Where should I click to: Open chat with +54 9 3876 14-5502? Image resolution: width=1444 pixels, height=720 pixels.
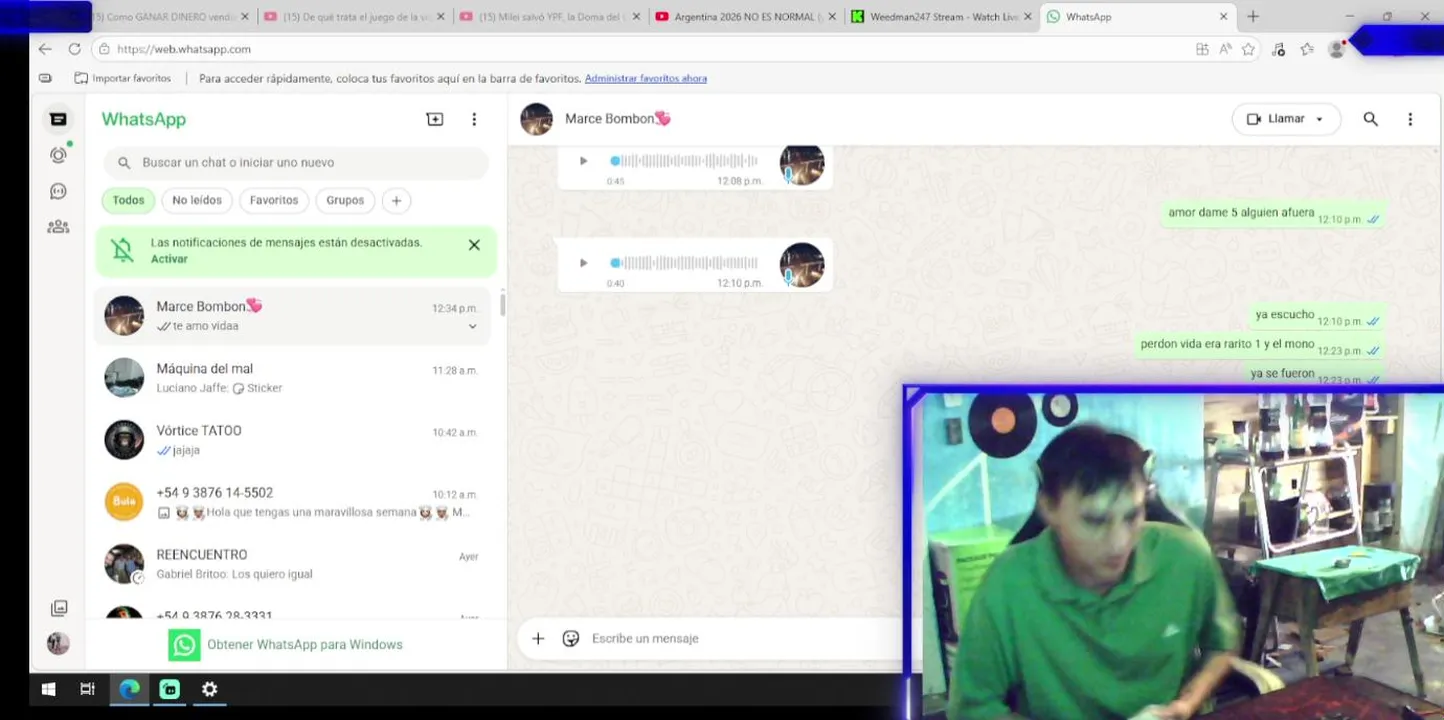(292, 502)
